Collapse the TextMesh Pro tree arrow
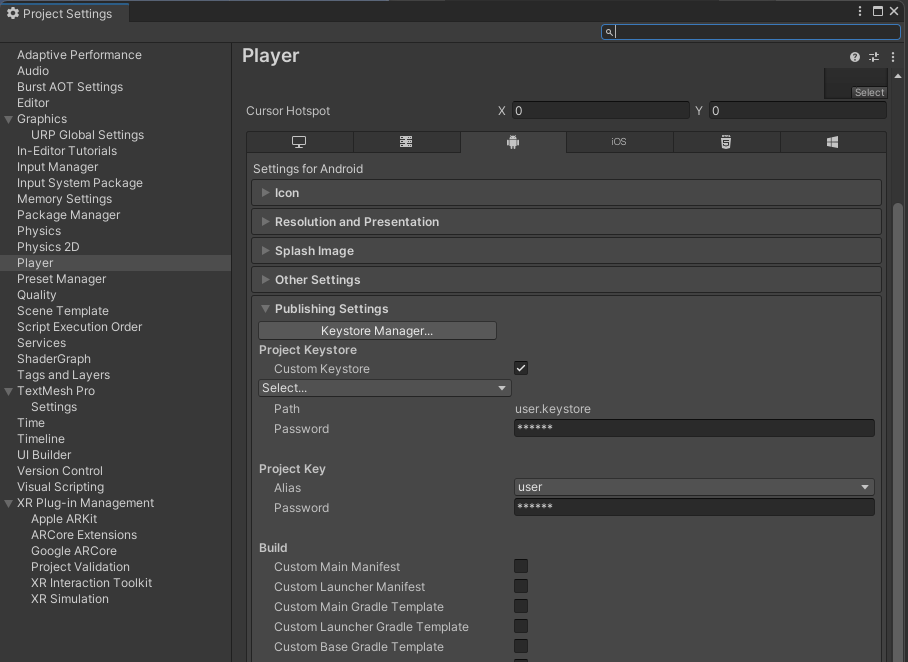 [8, 392]
